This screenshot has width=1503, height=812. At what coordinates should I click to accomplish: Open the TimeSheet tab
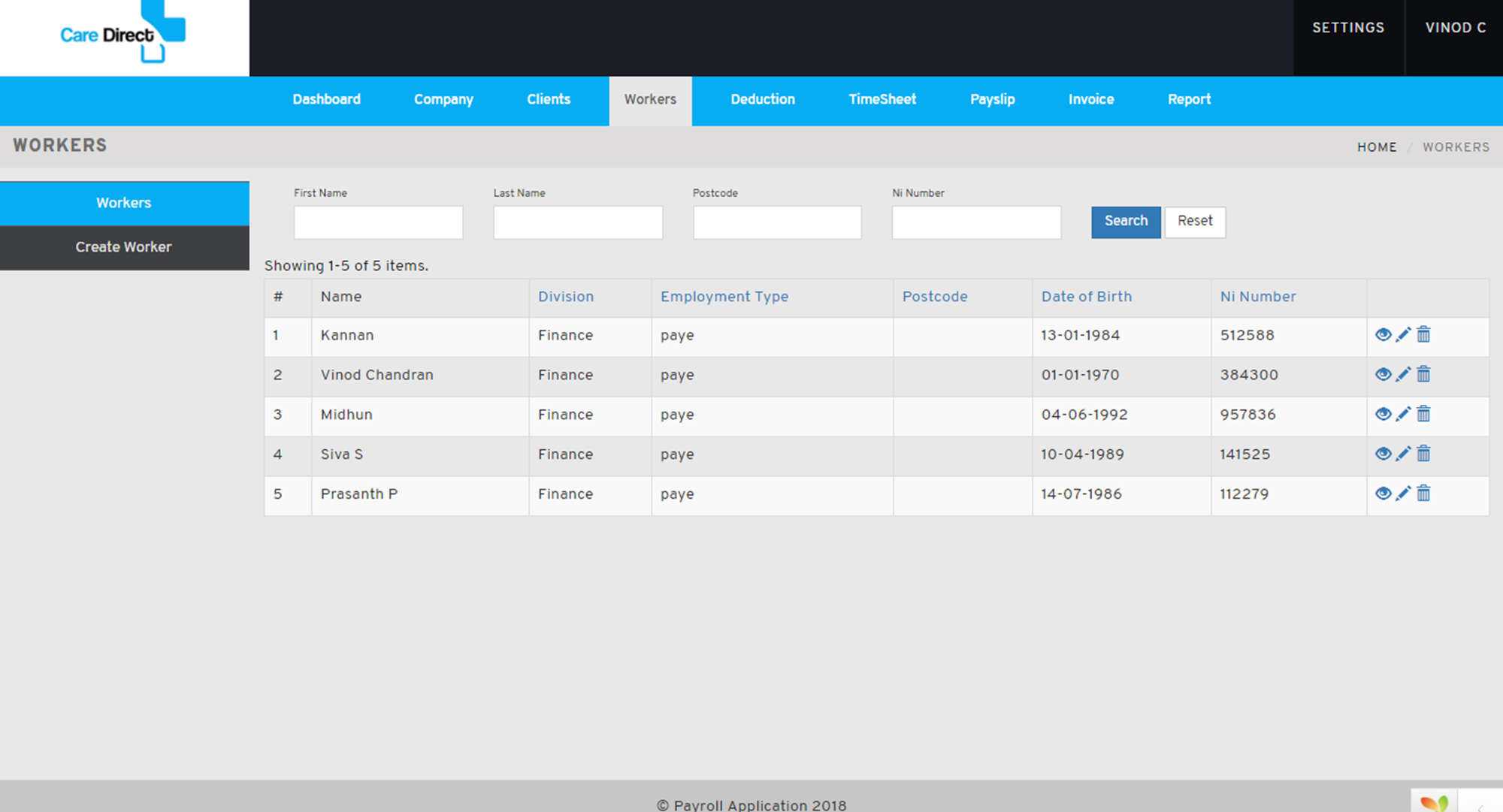pos(882,100)
